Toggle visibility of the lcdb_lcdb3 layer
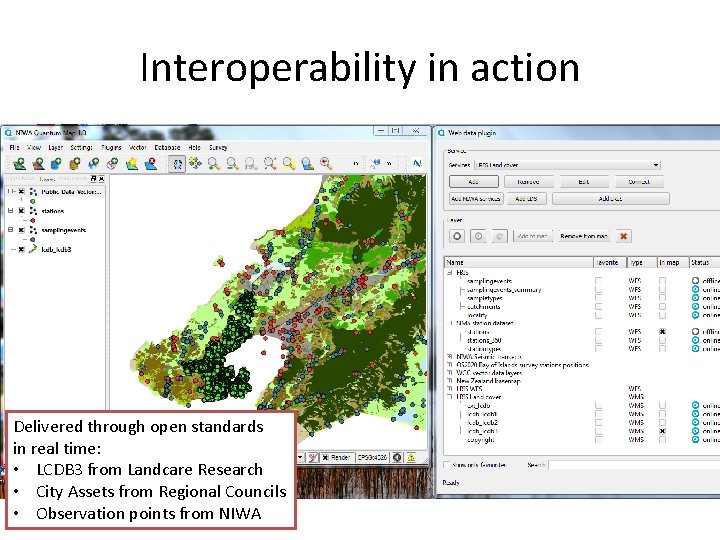This screenshot has height=540, width=720. [22, 249]
